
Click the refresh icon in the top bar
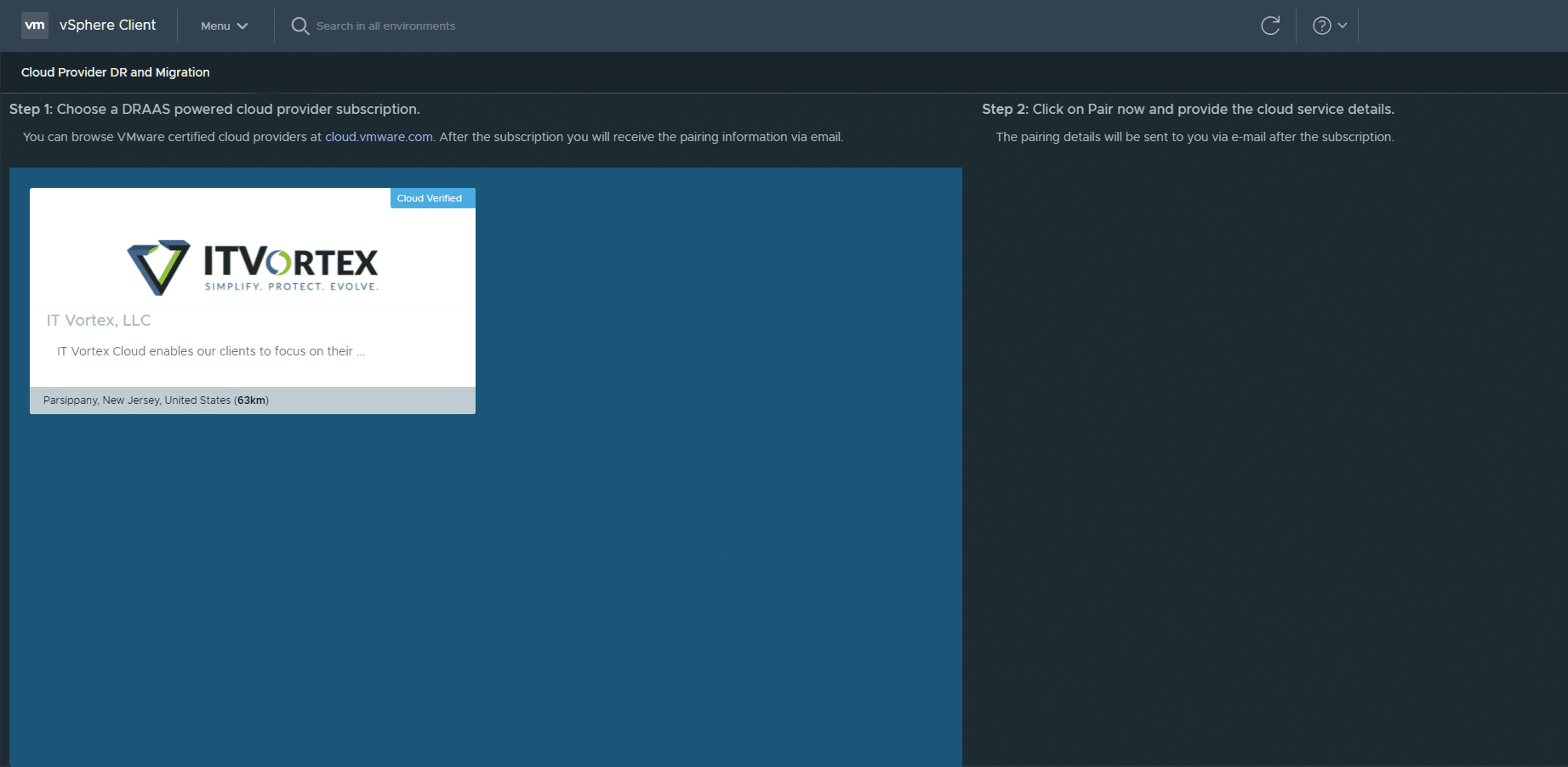[x=1269, y=26]
